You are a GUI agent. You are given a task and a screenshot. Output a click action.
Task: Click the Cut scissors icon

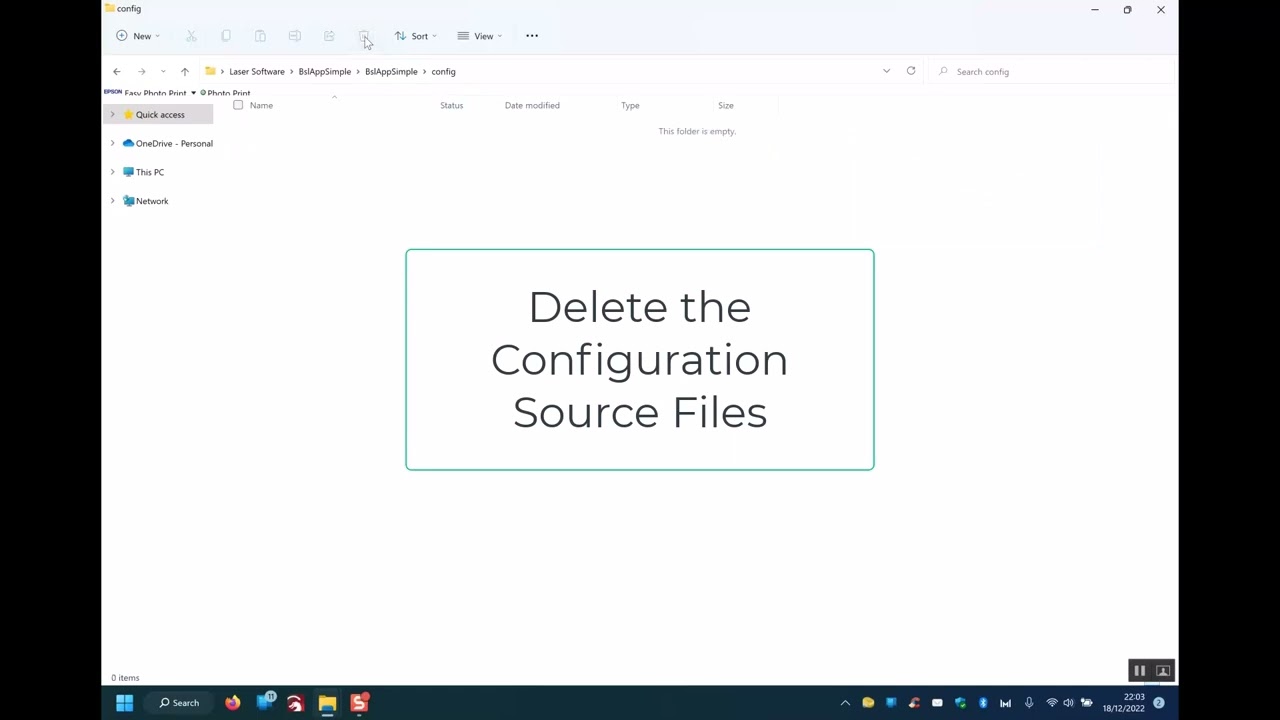(191, 36)
